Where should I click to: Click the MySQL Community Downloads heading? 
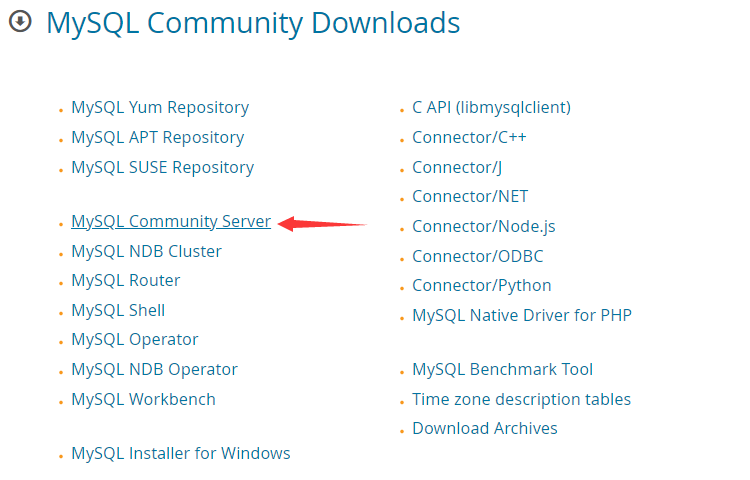point(253,23)
